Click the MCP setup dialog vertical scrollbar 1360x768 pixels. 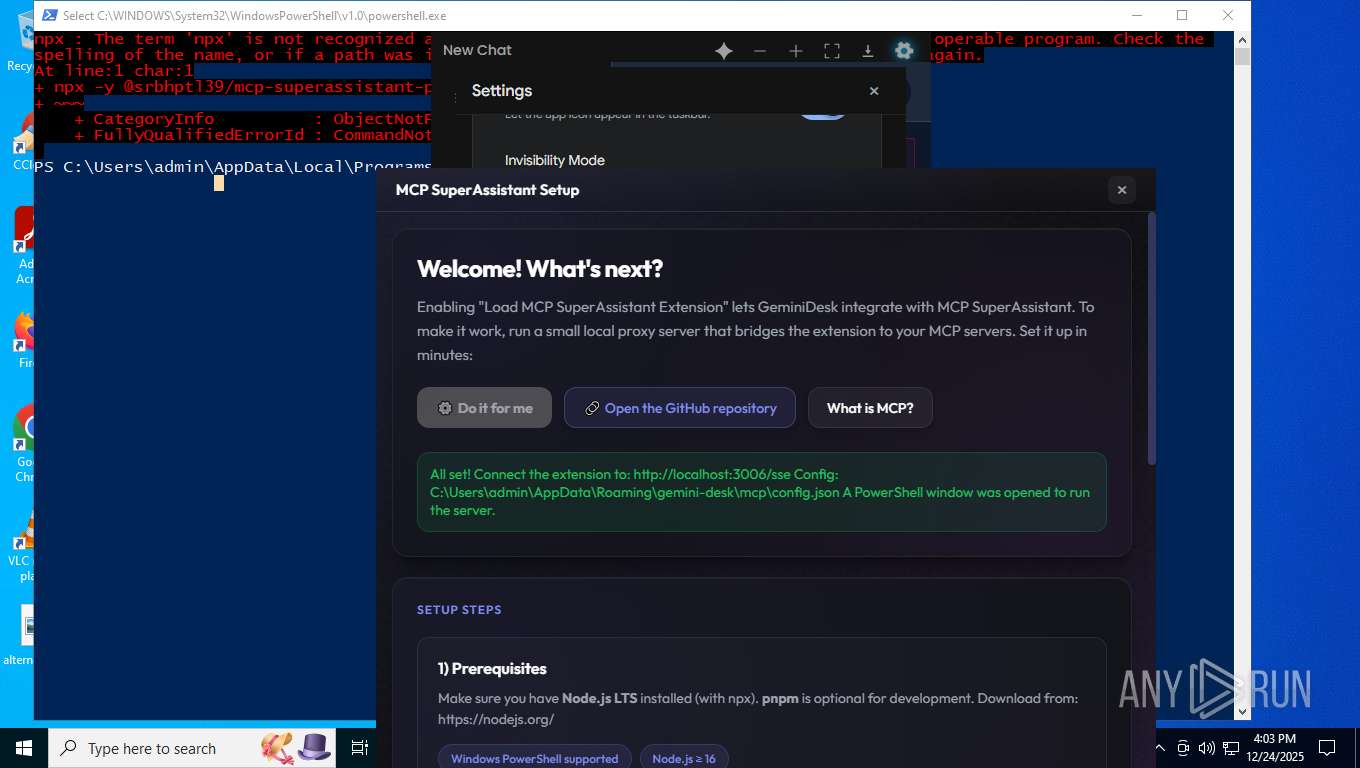tap(1151, 338)
